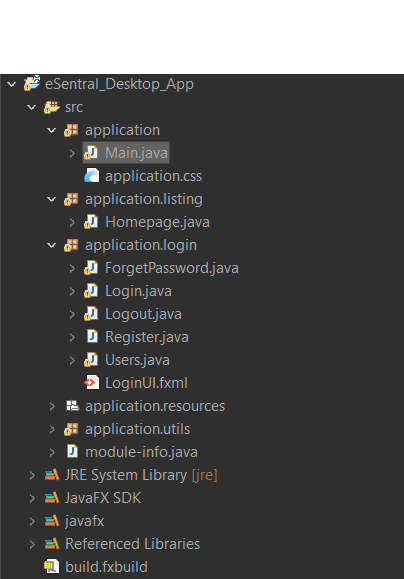This screenshot has width=404, height=579.
Task: Click the application.utils package icon
Action: (71, 429)
